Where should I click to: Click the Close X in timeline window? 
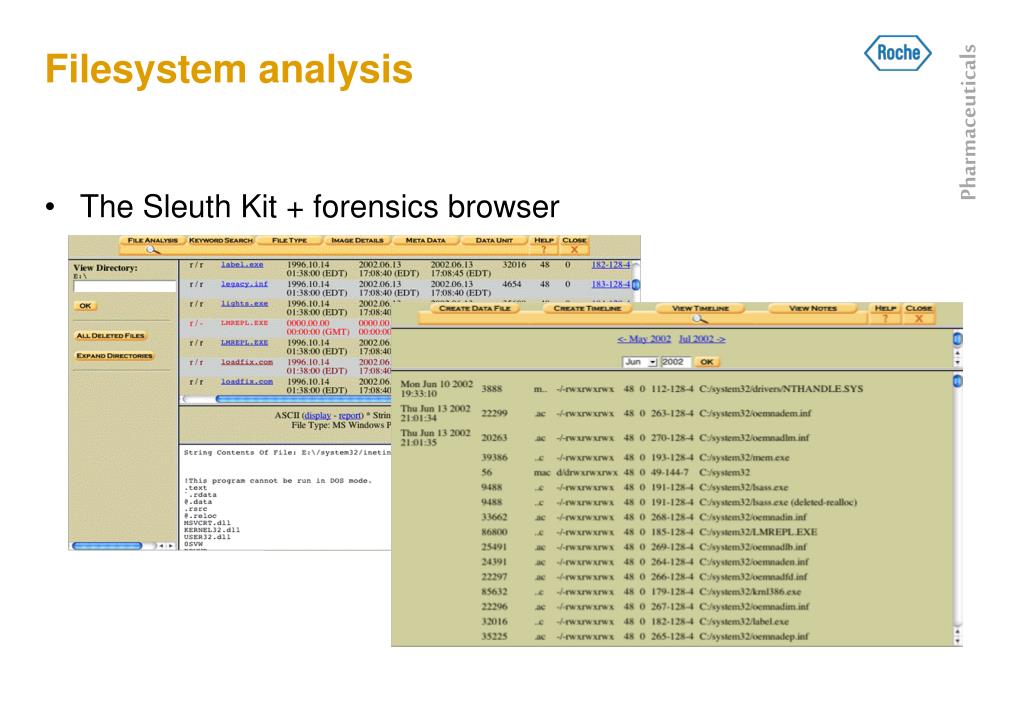pyautogui.click(x=919, y=318)
